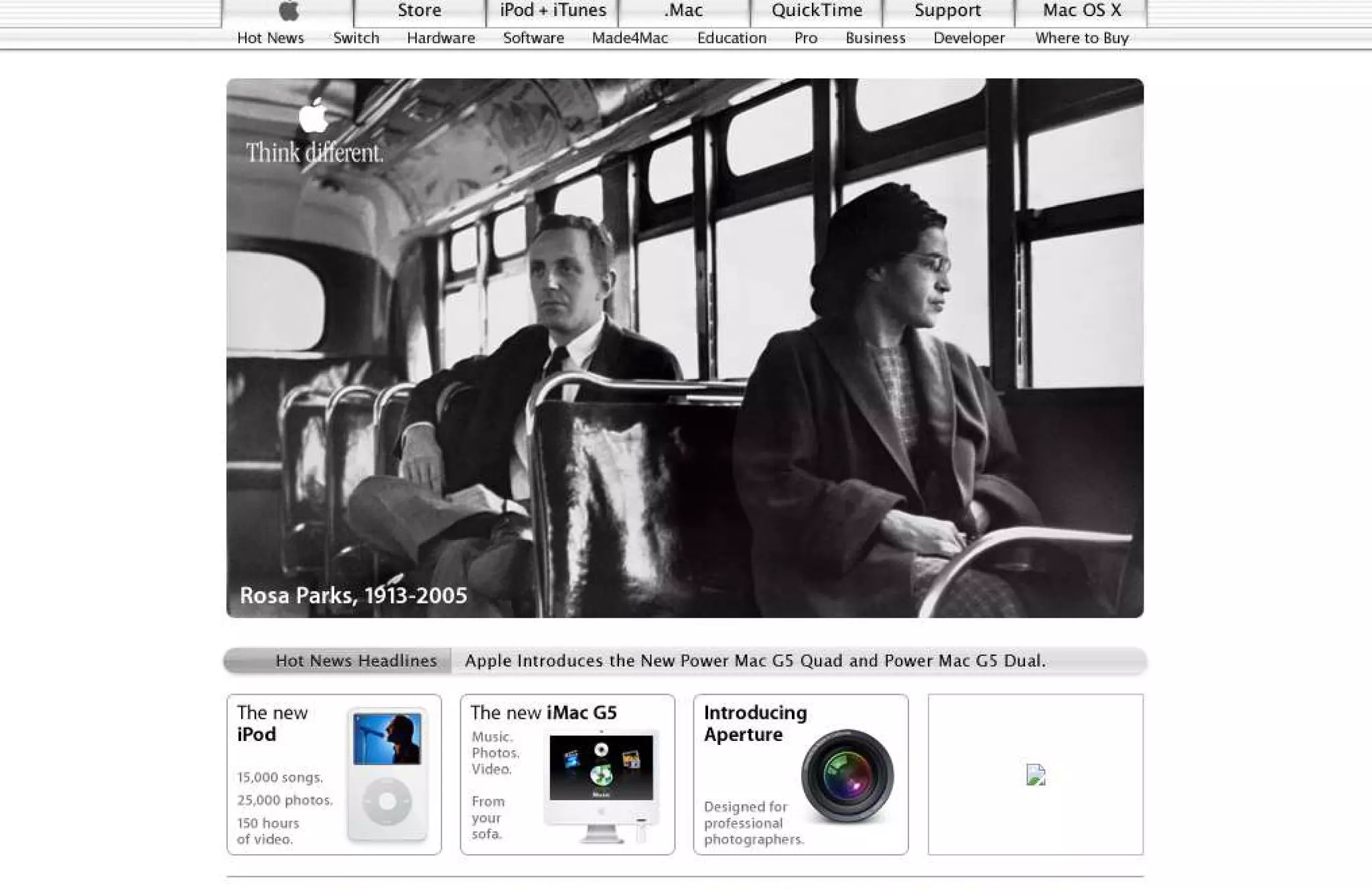Click the Apple logo home tab

(288, 11)
